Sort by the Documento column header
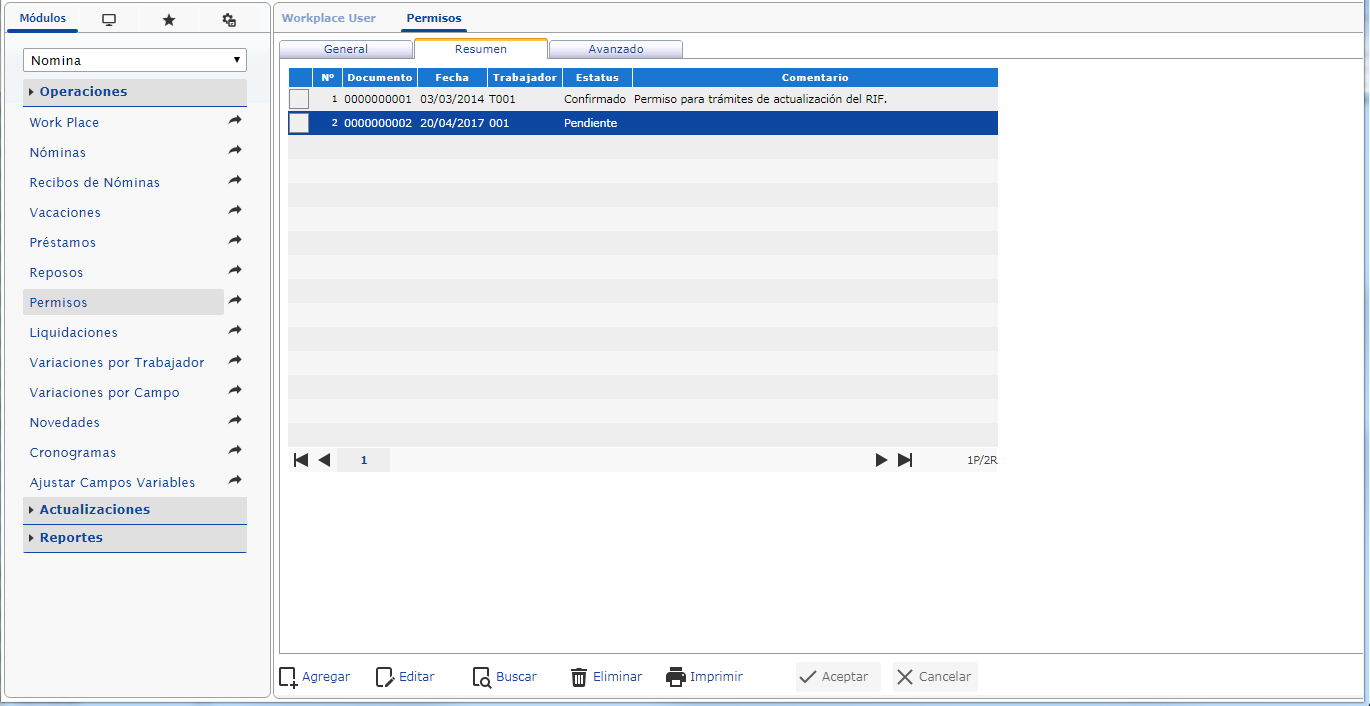 [x=380, y=77]
